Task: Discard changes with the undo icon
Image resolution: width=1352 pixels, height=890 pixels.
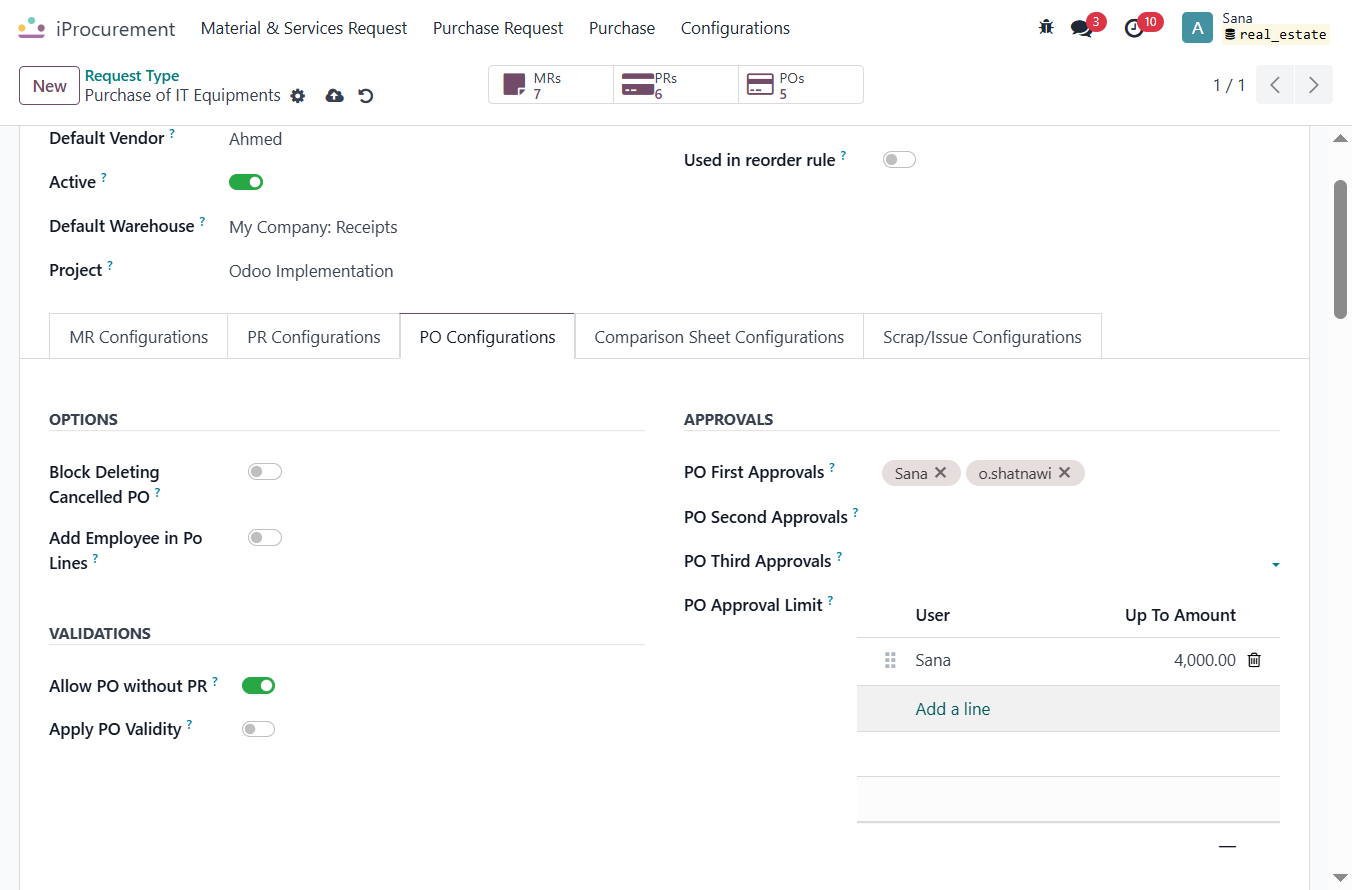Action: point(366,96)
